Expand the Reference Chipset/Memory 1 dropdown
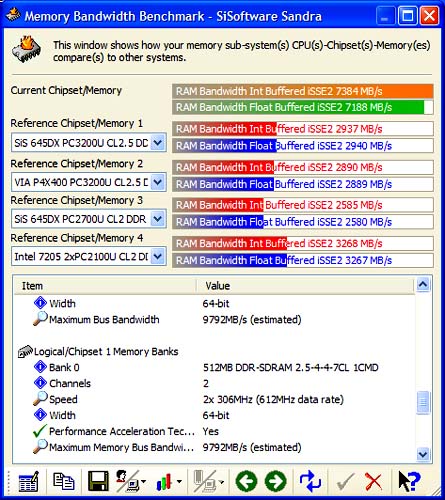 158,143
